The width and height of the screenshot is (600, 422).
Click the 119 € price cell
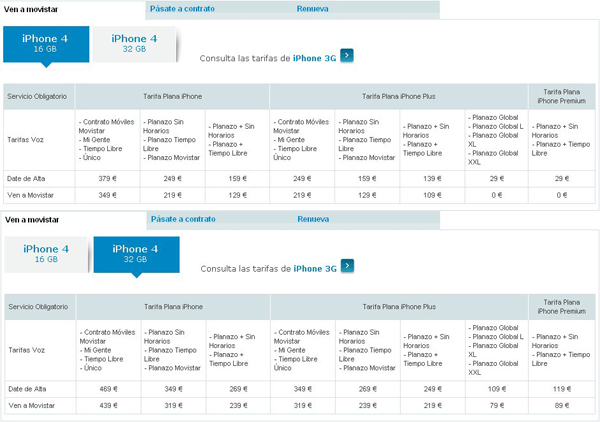562,389
